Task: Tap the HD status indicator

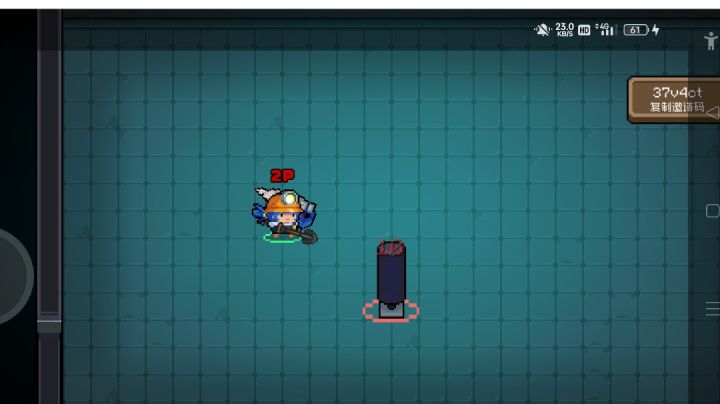Action: point(584,30)
